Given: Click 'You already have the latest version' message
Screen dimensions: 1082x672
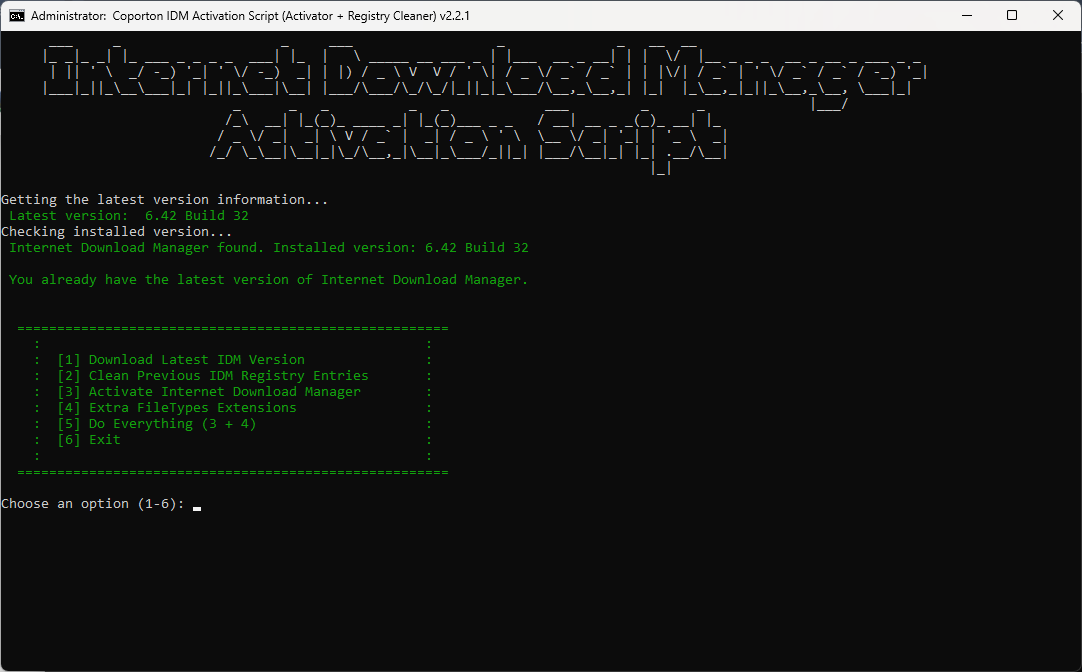Looking at the screenshot, I should click(268, 279).
